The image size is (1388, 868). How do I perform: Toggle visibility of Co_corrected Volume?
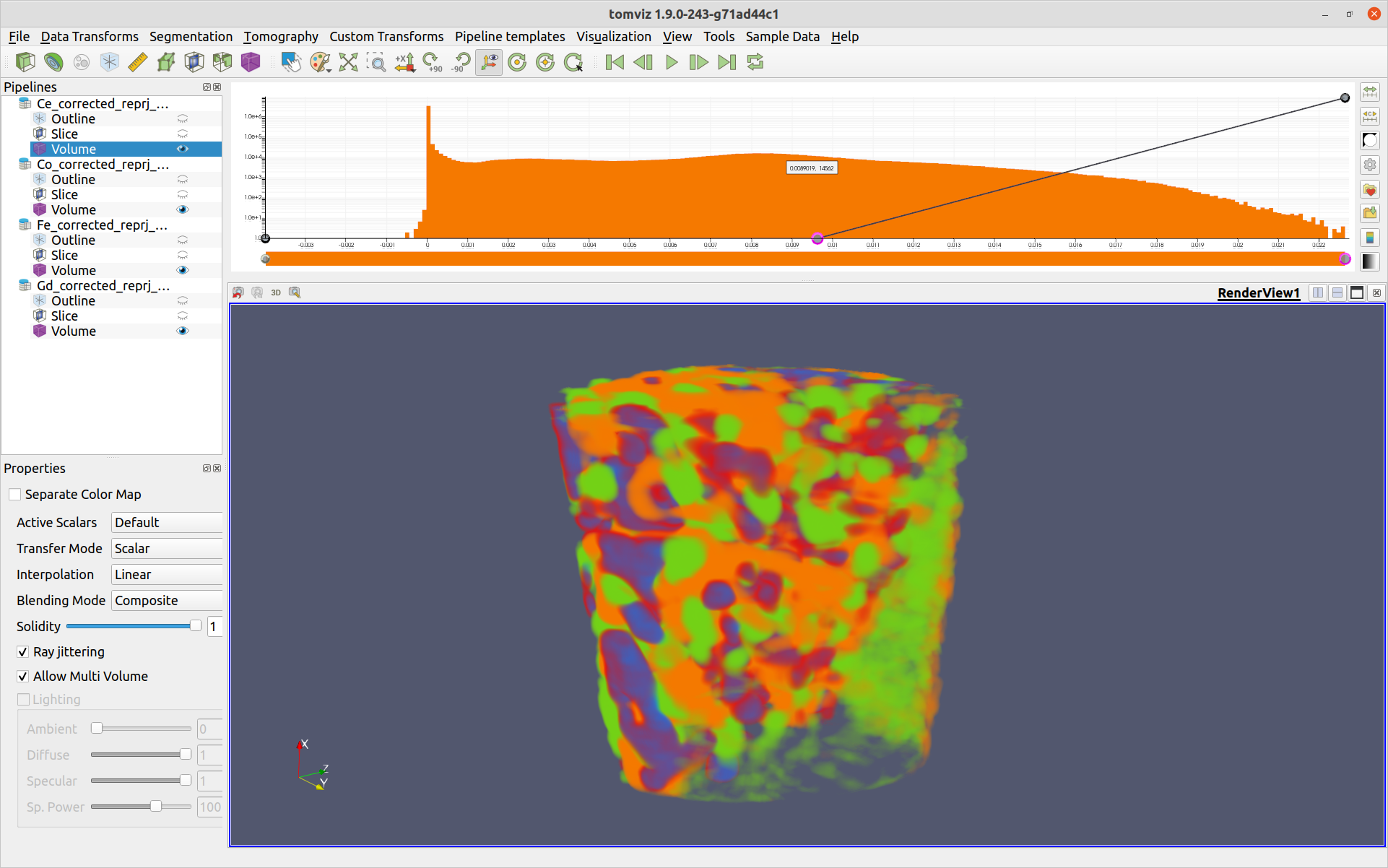click(x=183, y=209)
